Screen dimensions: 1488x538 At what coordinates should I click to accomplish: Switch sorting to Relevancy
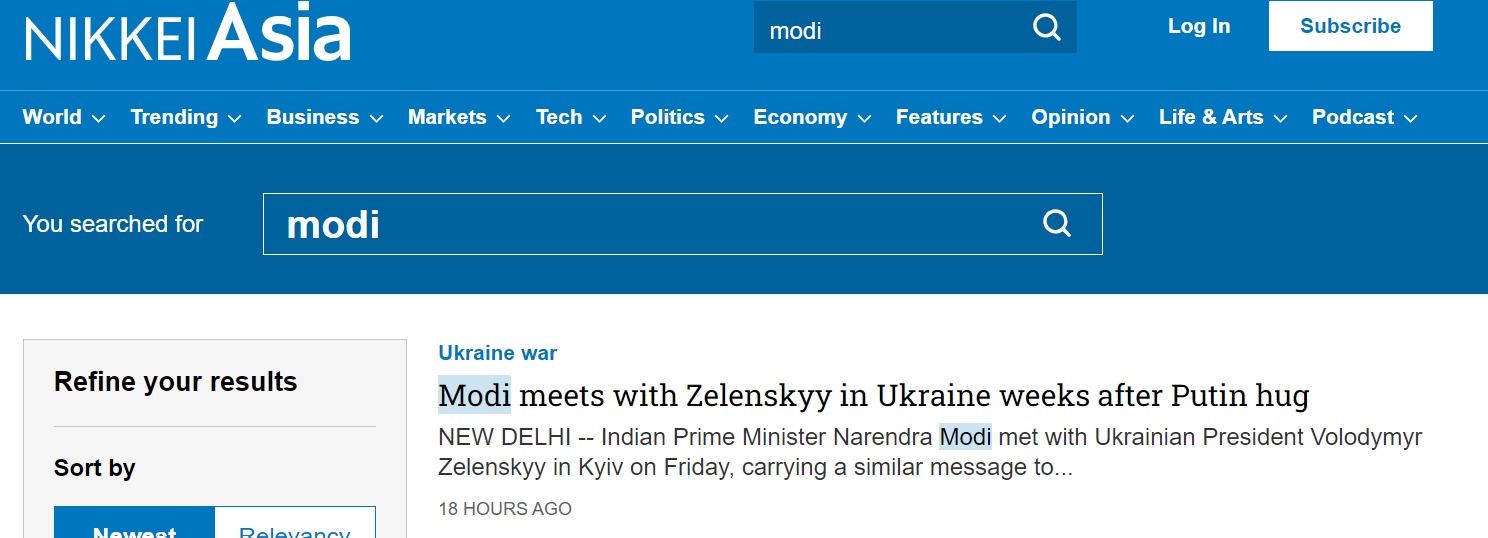click(295, 526)
